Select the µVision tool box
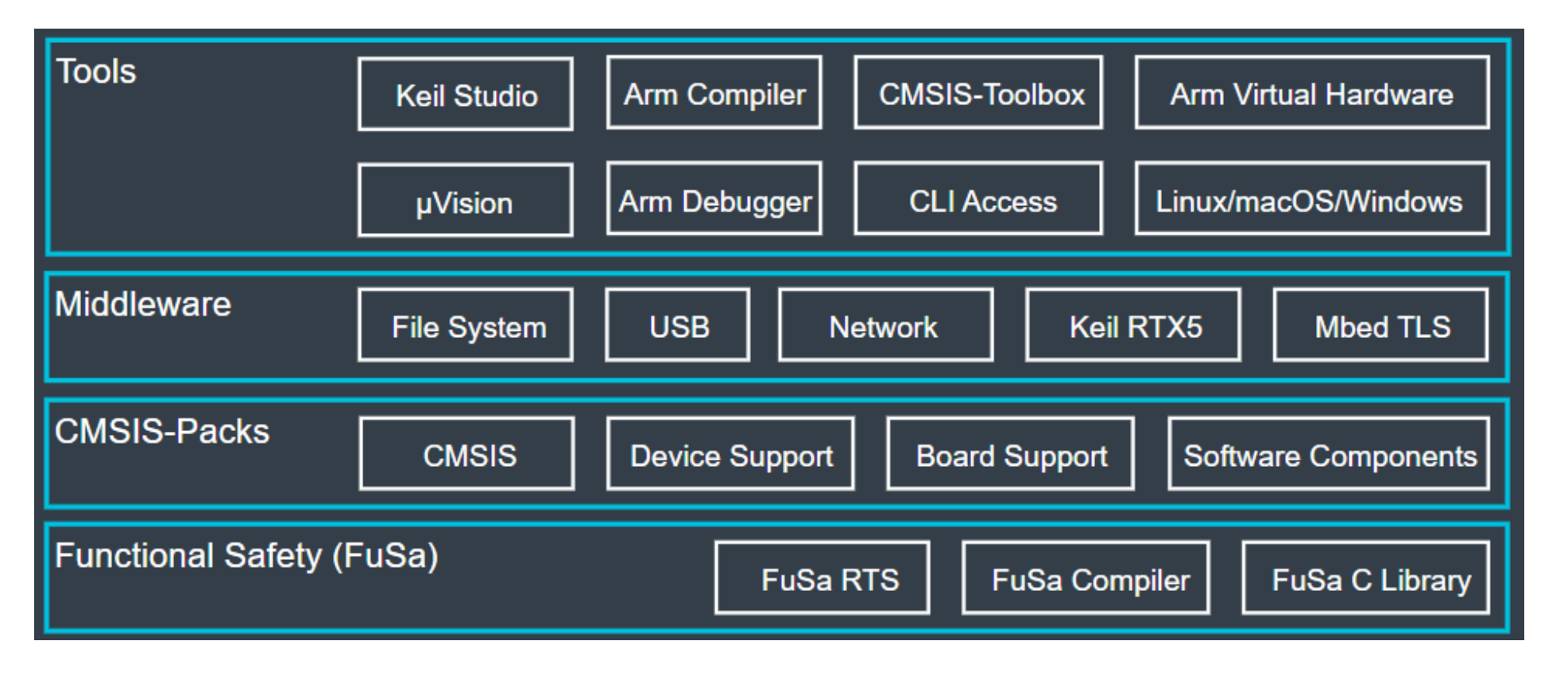This screenshot has height=676, width=1568. (x=466, y=200)
